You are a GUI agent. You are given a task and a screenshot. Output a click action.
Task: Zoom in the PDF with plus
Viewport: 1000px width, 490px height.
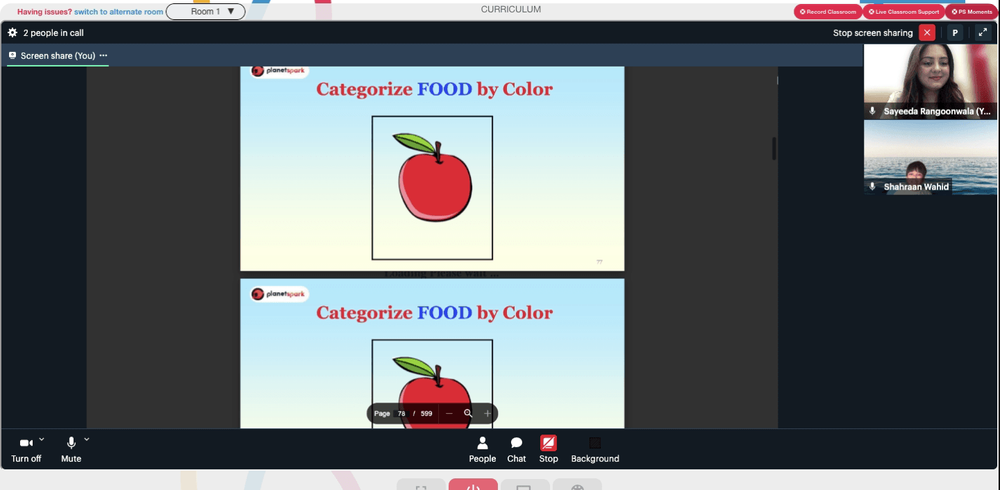point(487,413)
